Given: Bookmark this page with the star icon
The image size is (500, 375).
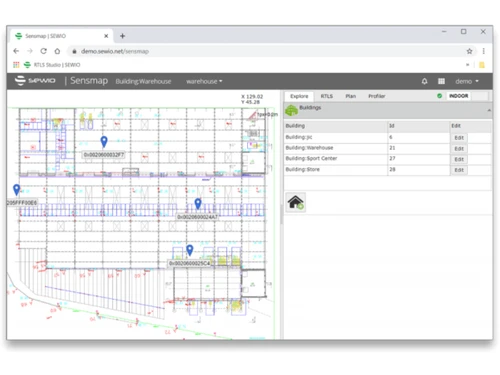Looking at the screenshot, I should pos(469,51).
